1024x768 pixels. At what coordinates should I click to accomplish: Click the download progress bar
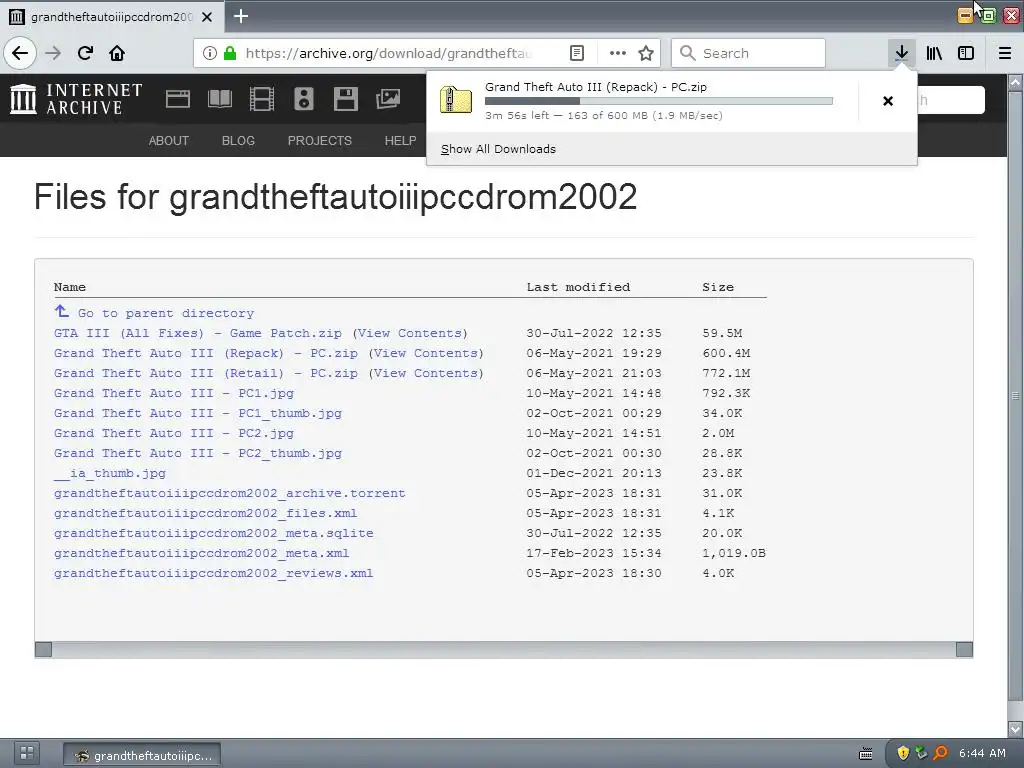[x=659, y=101]
